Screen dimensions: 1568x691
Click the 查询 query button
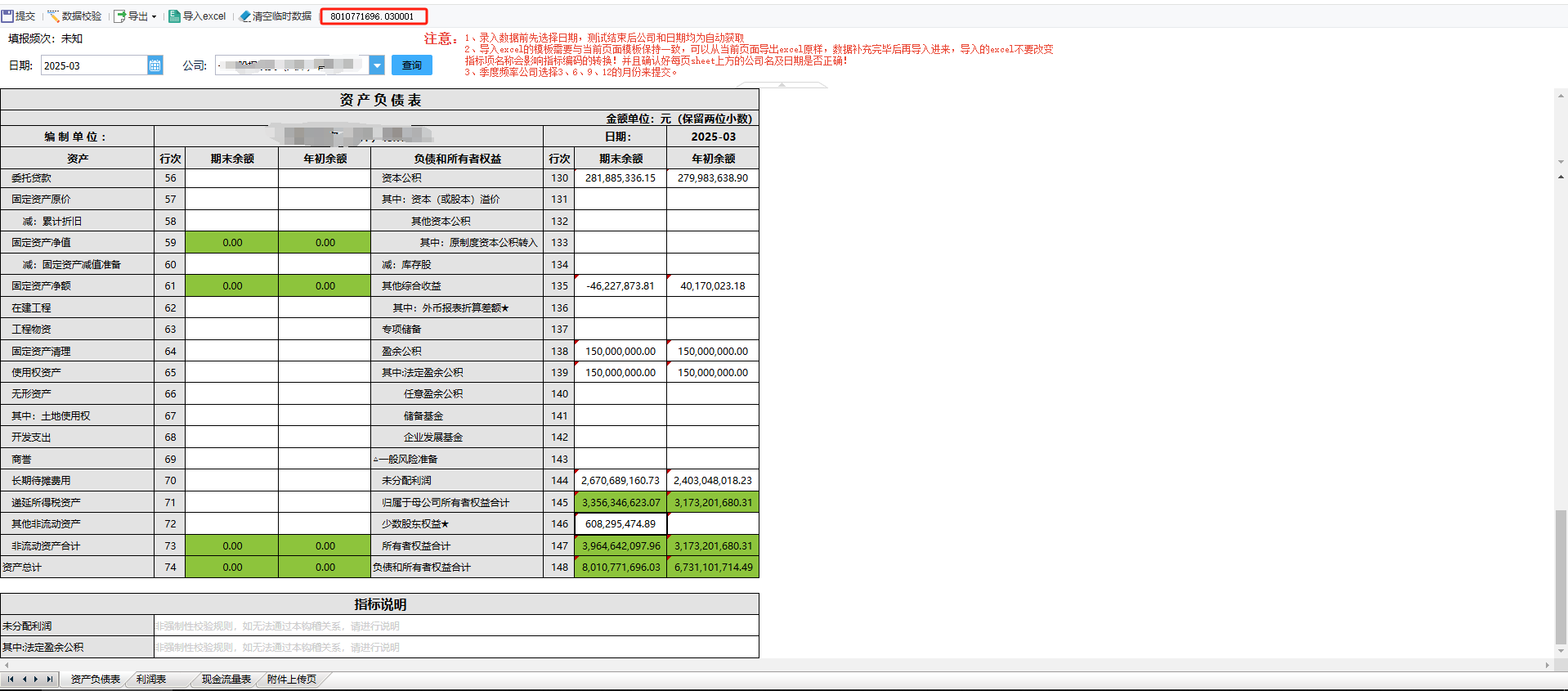pos(412,65)
